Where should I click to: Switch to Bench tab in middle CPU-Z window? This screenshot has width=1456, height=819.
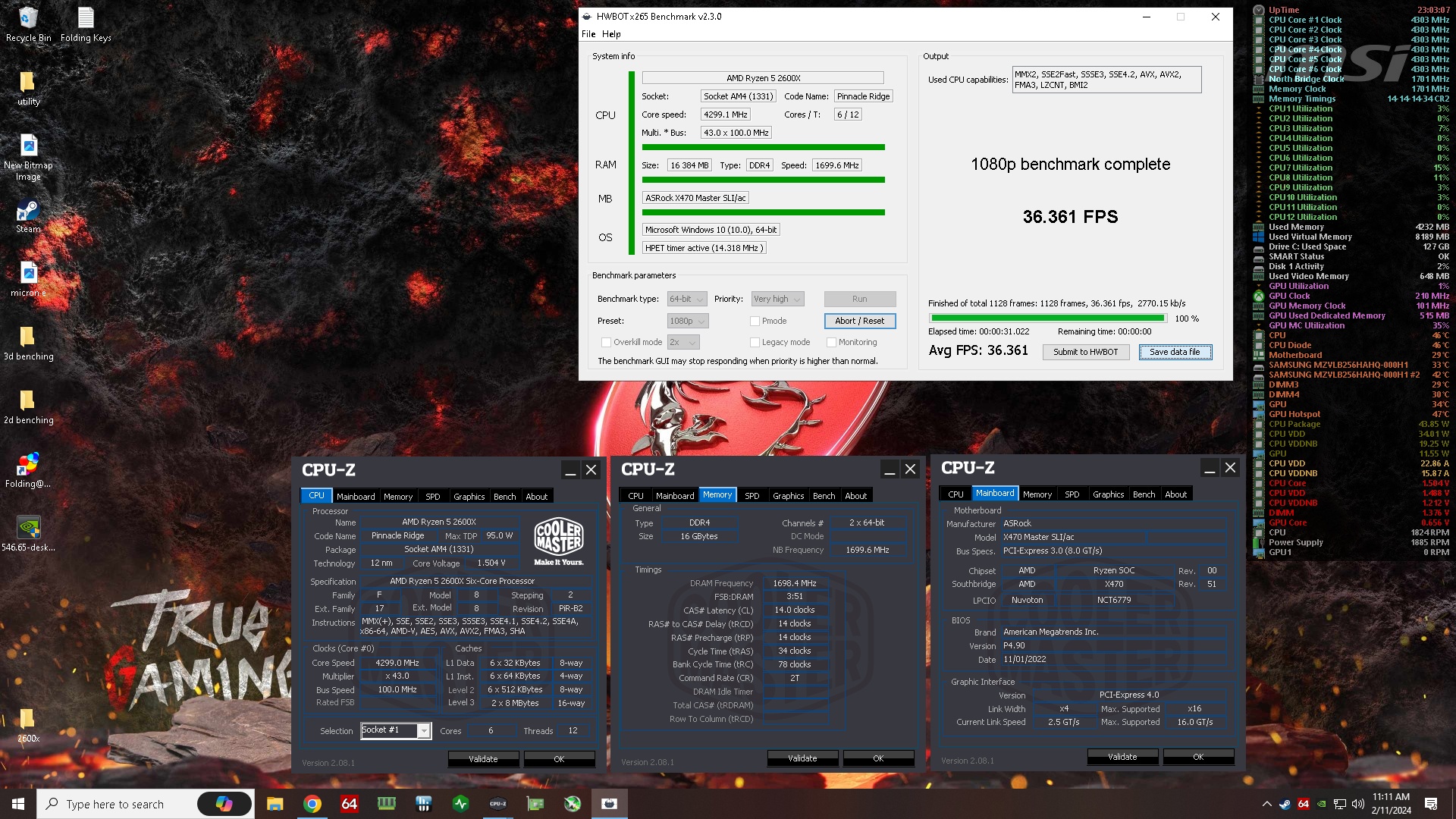tap(824, 496)
